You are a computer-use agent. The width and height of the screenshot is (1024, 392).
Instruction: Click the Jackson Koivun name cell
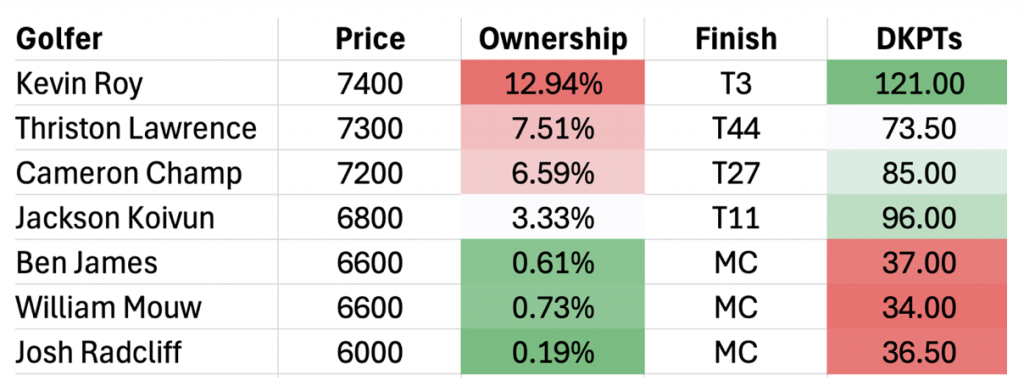click(x=146, y=217)
